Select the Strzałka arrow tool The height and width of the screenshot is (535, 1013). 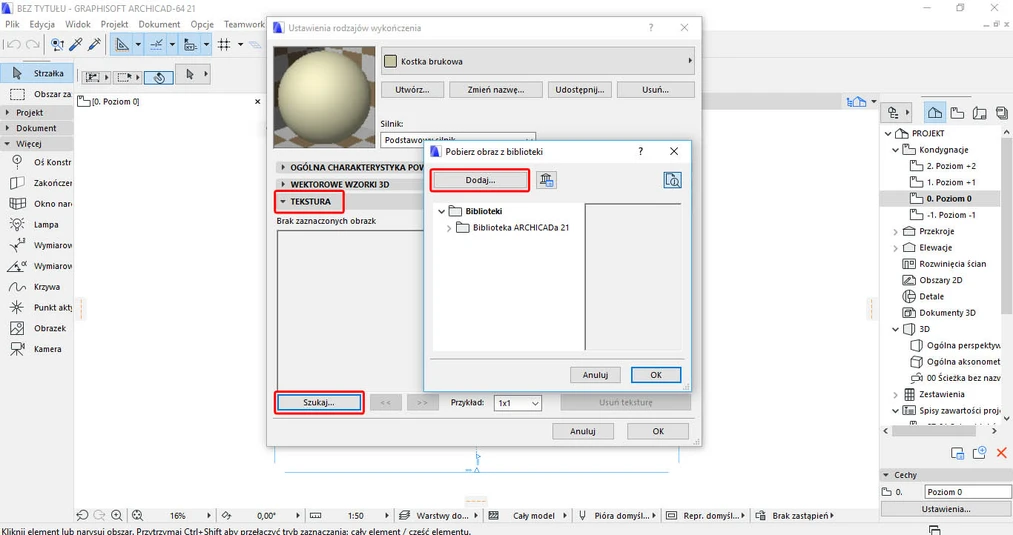tap(37, 73)
